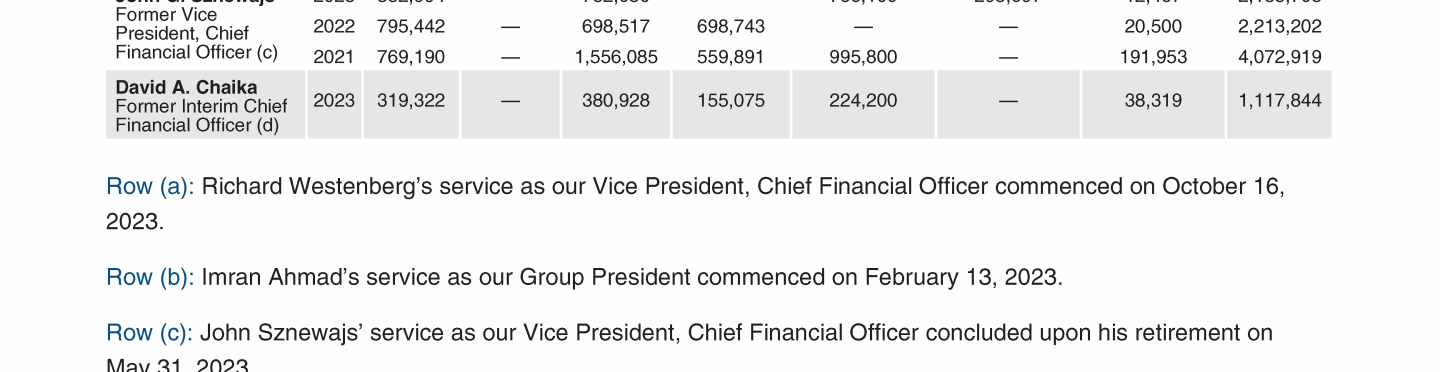This screenshot has width=1440, height=372.
Task: Click the 2,213,202 total for 2022
Action: click(x=1280, y=26)
